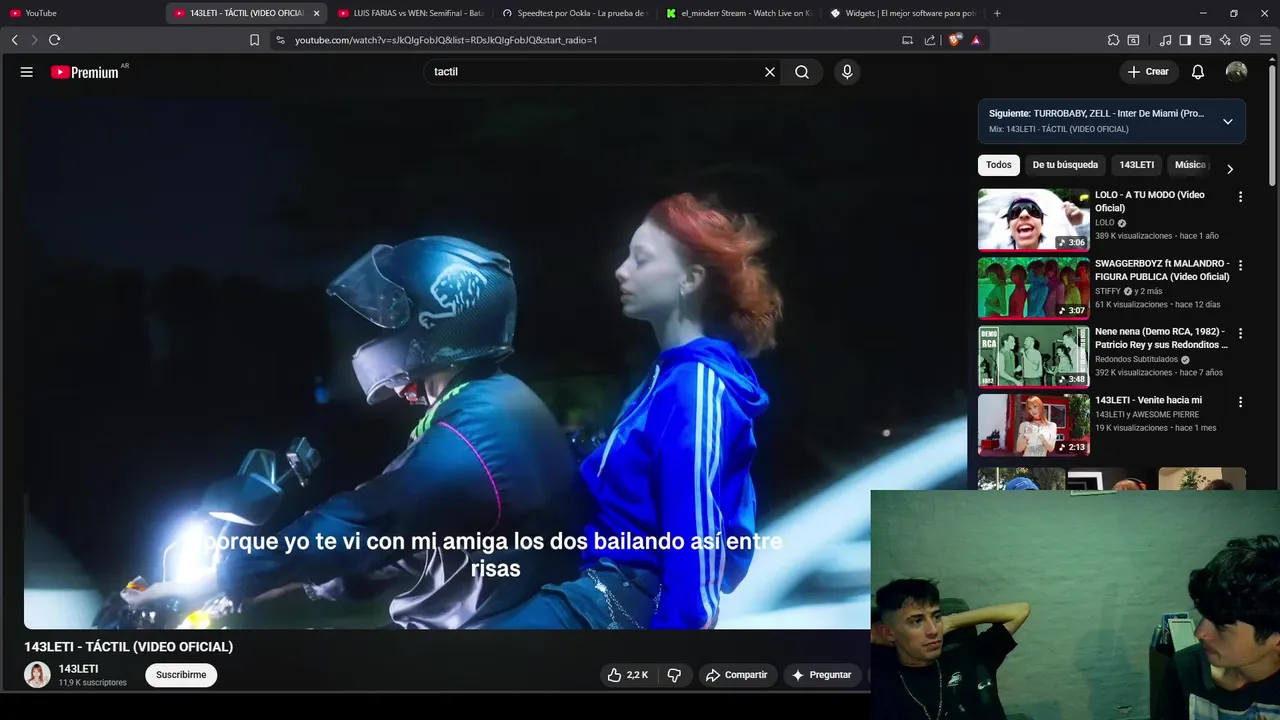
Task: Click the bookmark icon beside the address bar
Action: coord(254,40)
